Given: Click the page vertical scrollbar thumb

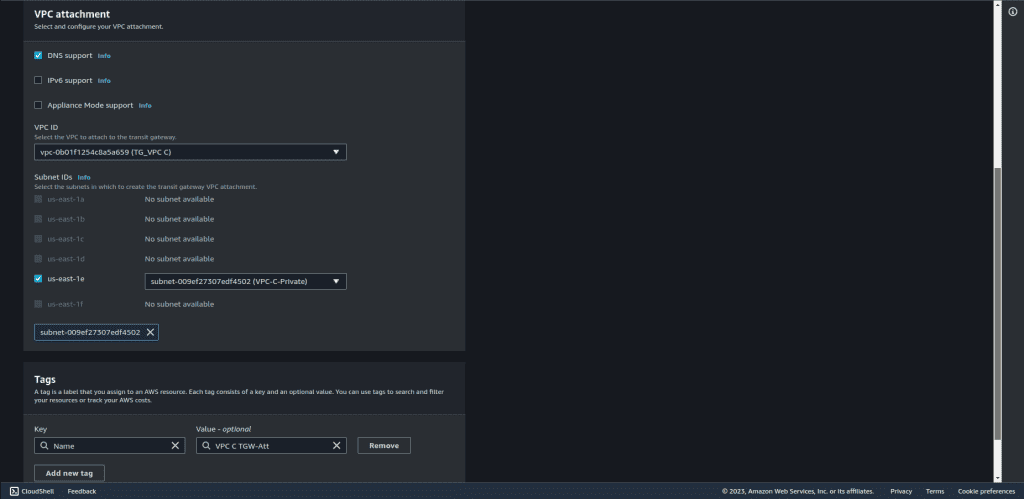Looking at the screenshot, I should pos(997,300).
